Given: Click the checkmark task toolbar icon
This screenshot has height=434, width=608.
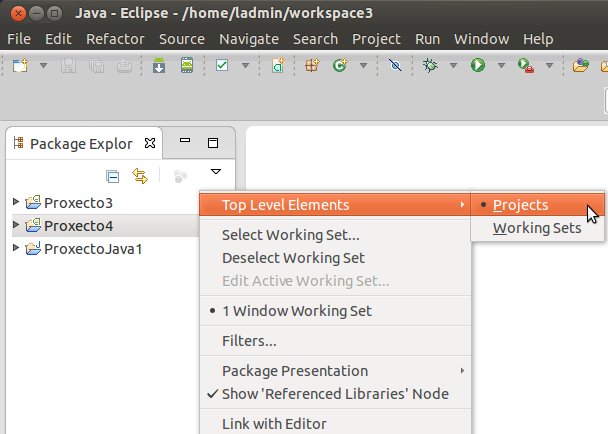Looking at the screenshot, I should (x=222, y=65).
